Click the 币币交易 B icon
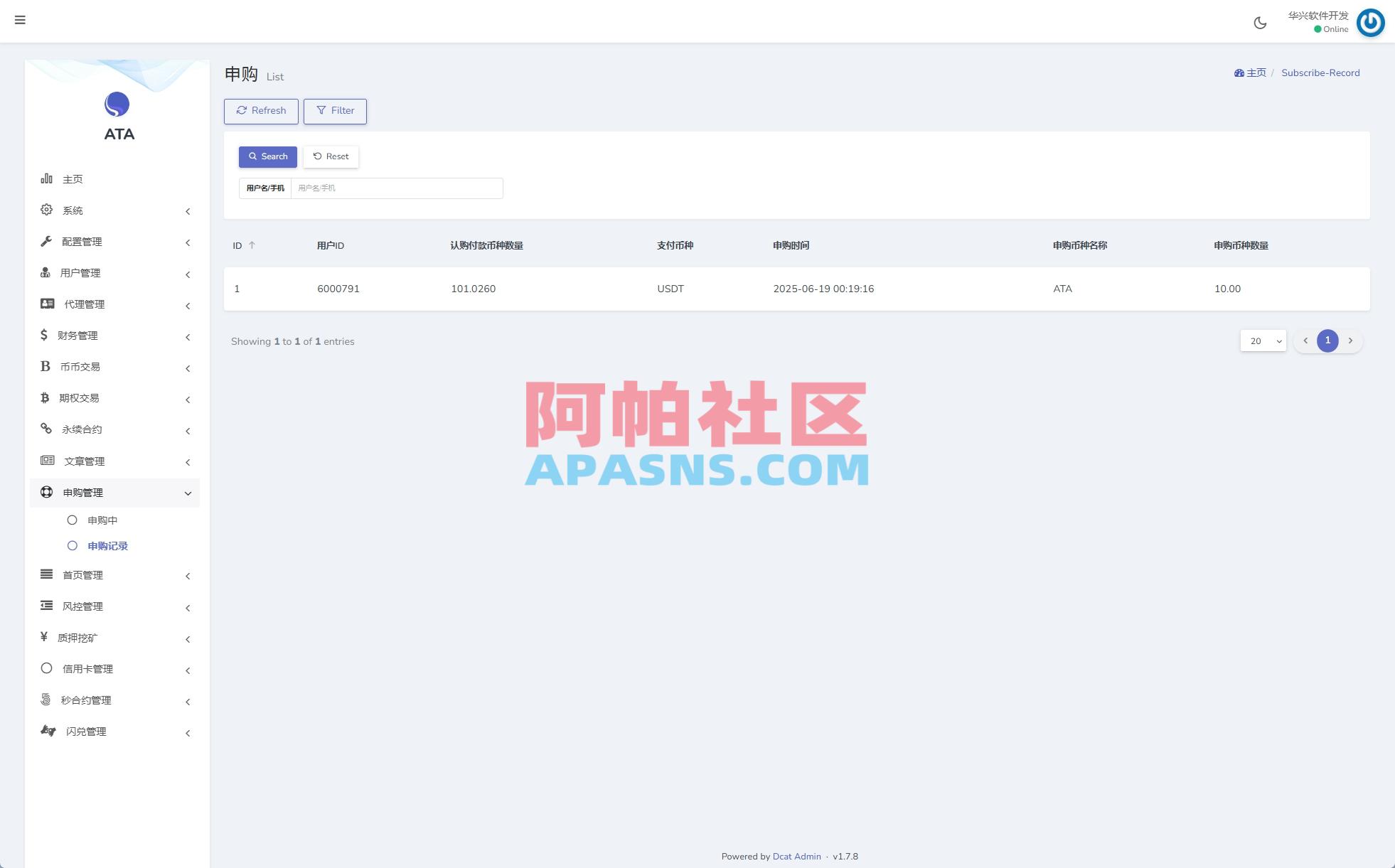 pyautogui.click(x=45, y=366)
